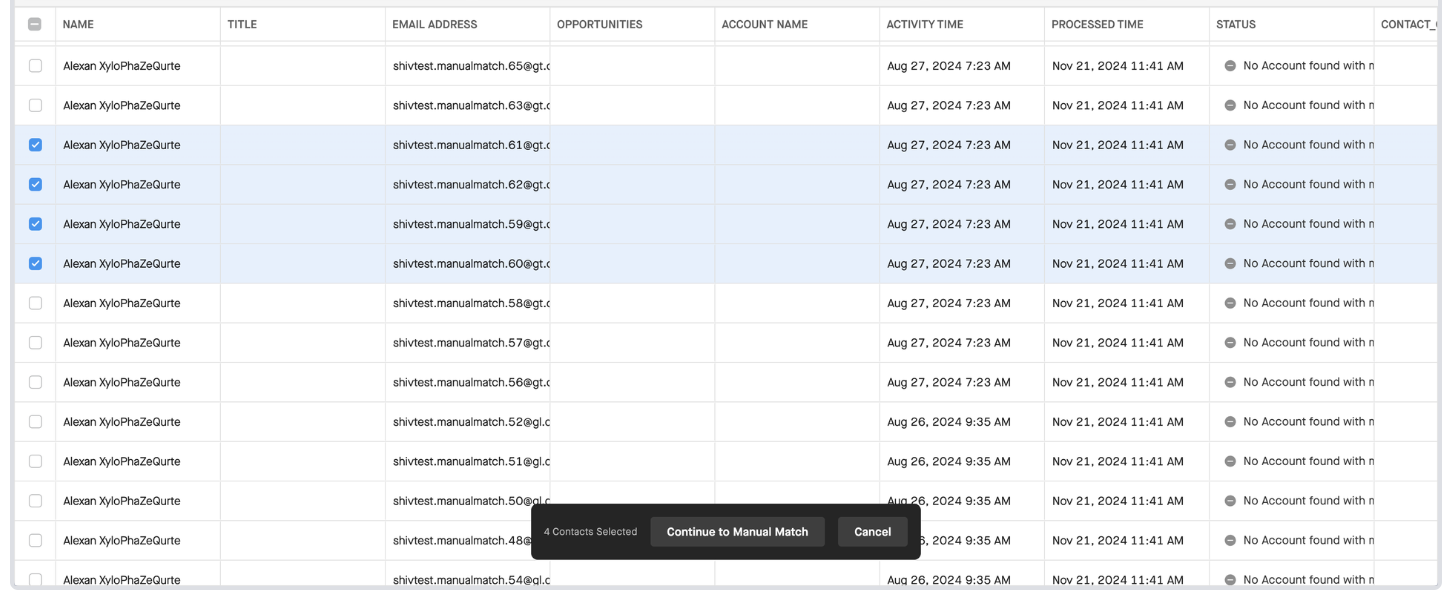Select the checkbox for shivtest.manualmatch.52
This screenshot has height=596, width=1452.
pyautogui.click(x=35, y=422)
